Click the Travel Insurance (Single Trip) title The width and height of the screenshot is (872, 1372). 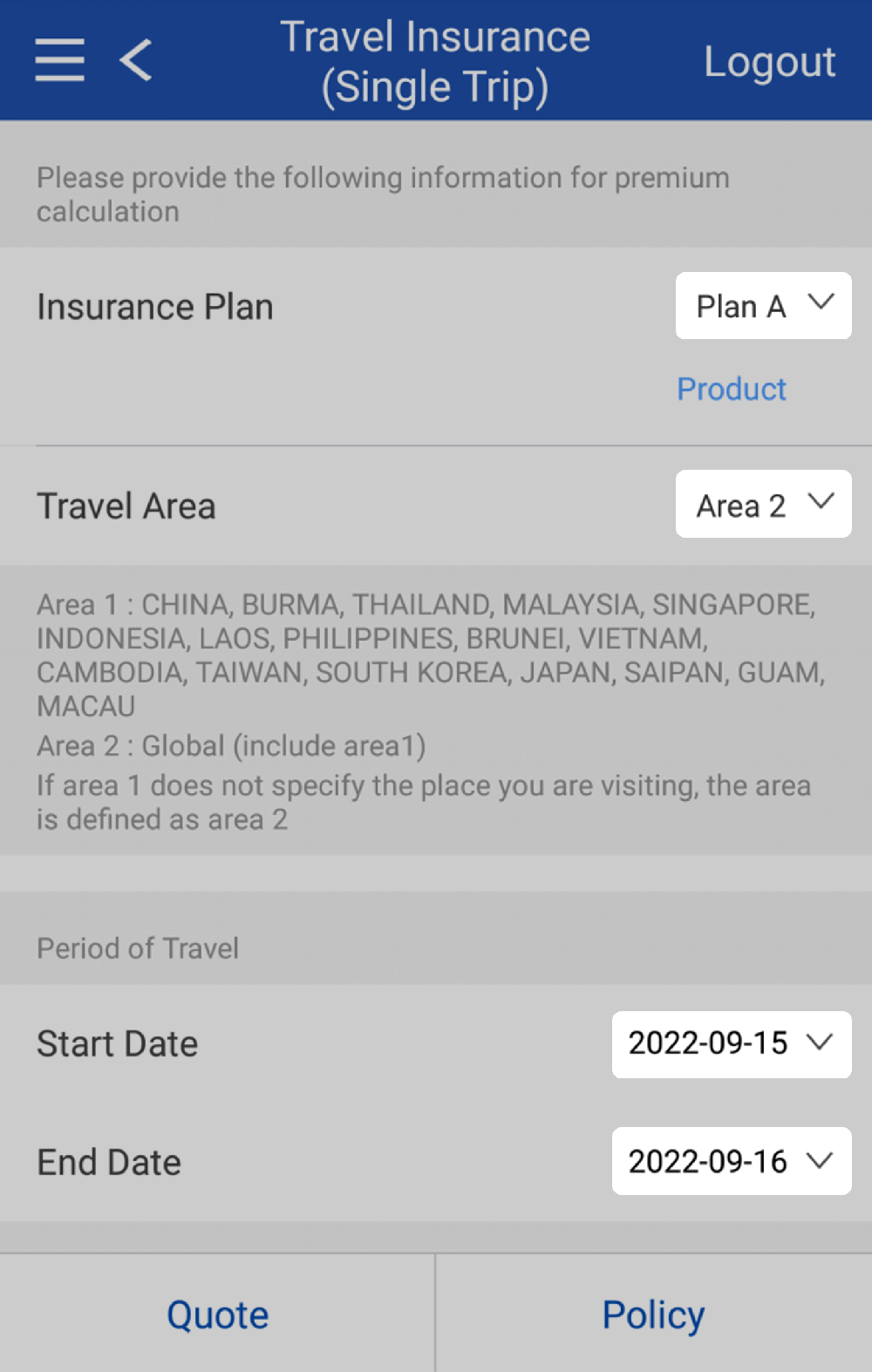click(435, 62)
